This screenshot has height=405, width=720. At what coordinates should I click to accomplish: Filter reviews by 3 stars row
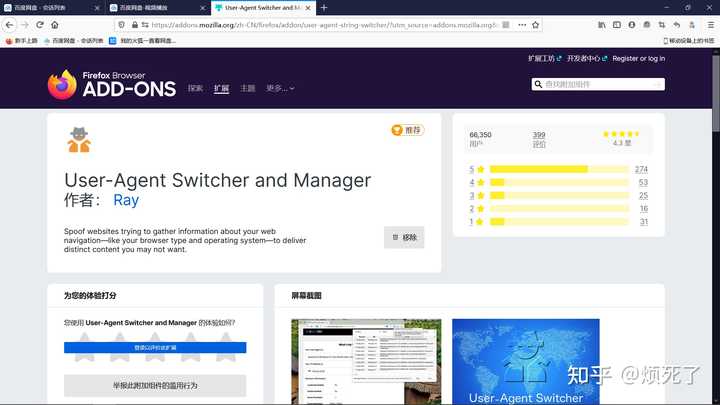click(558, 196)
